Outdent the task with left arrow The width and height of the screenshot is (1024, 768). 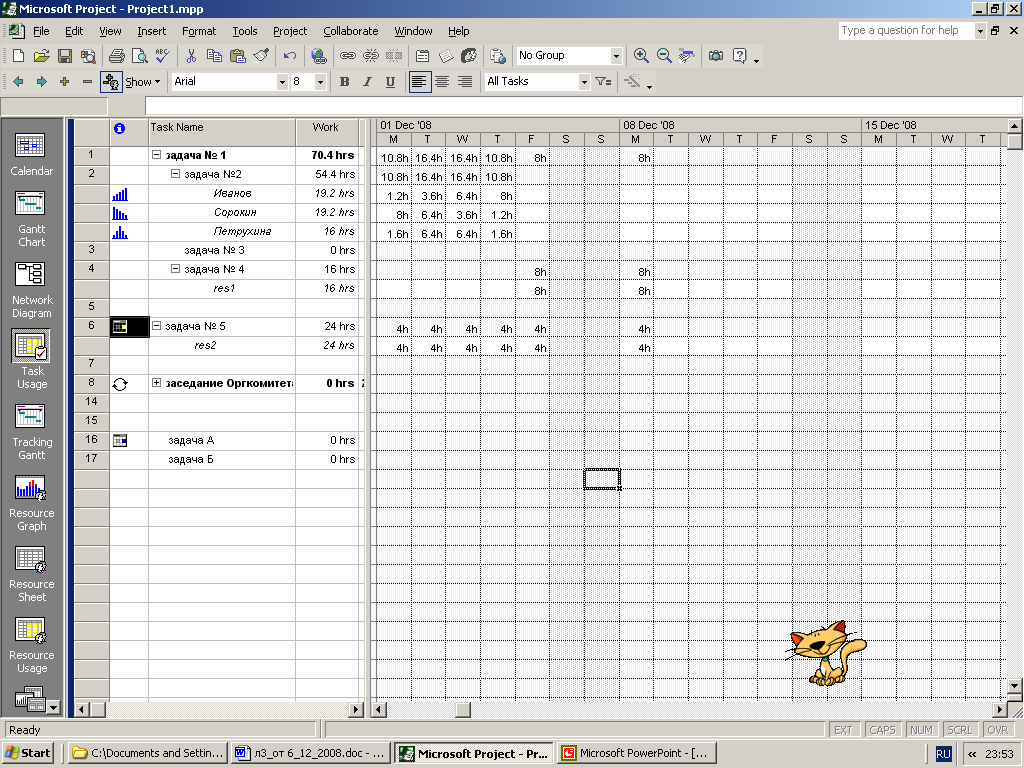18,82
